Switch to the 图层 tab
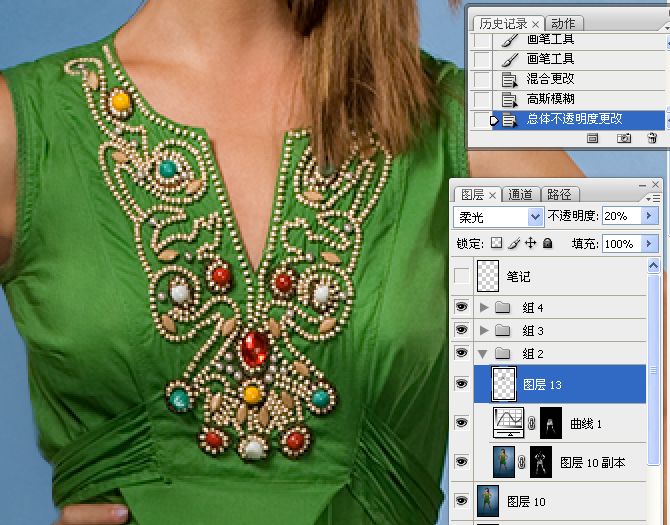Screen dimensions: 670x525 pos(473,195)
